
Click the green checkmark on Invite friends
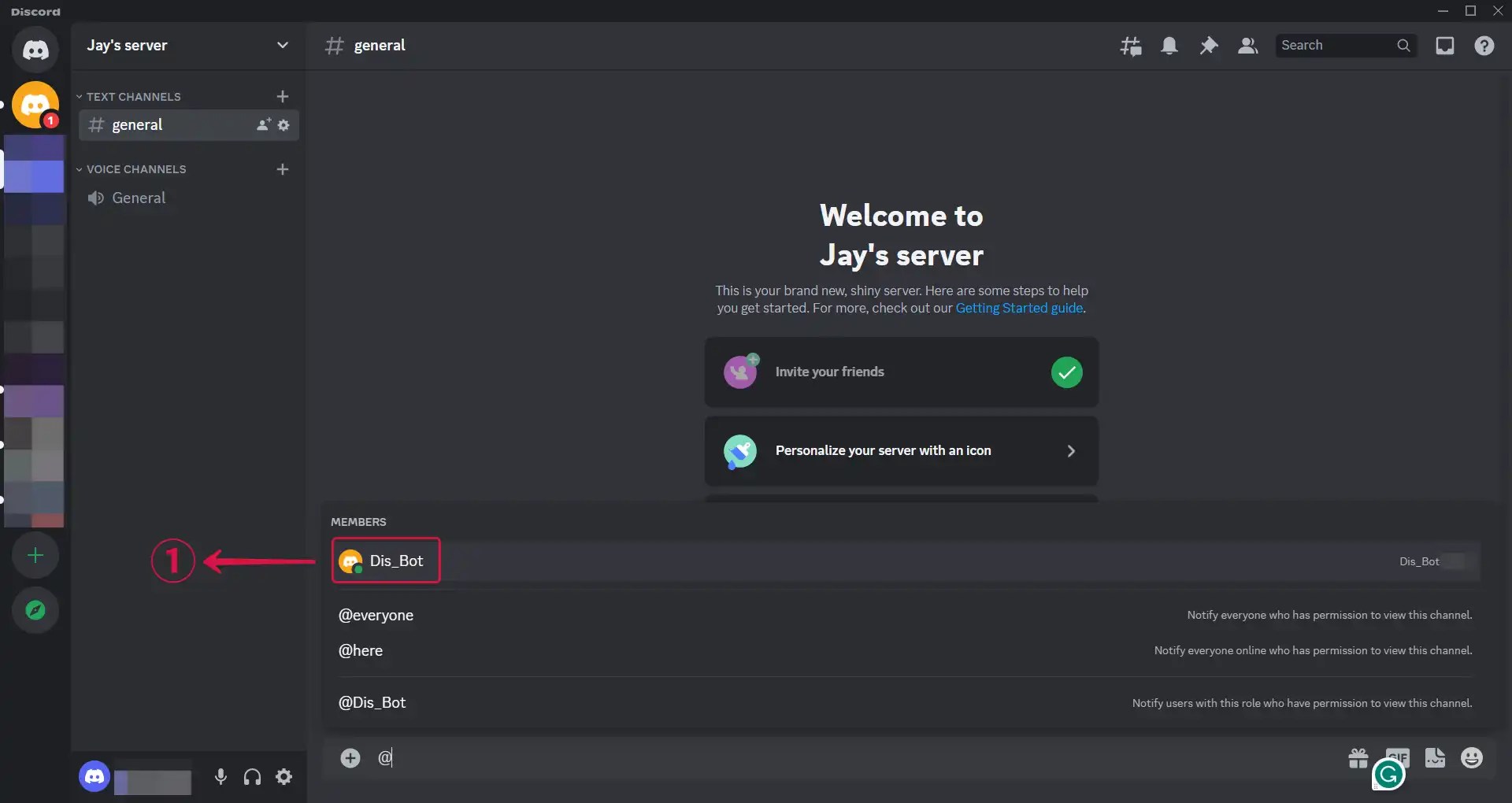click(1067, 372)
